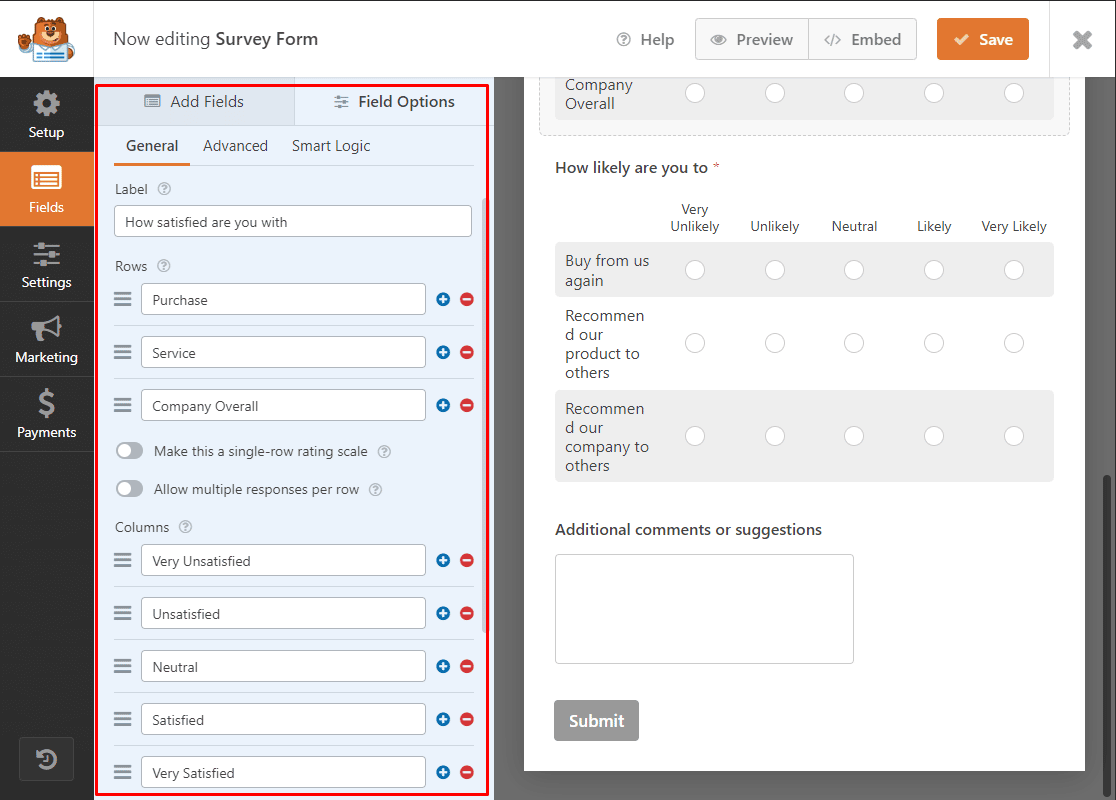Edit the Label input field
This screenshot has height=800, width=1116.
(293, 221)
